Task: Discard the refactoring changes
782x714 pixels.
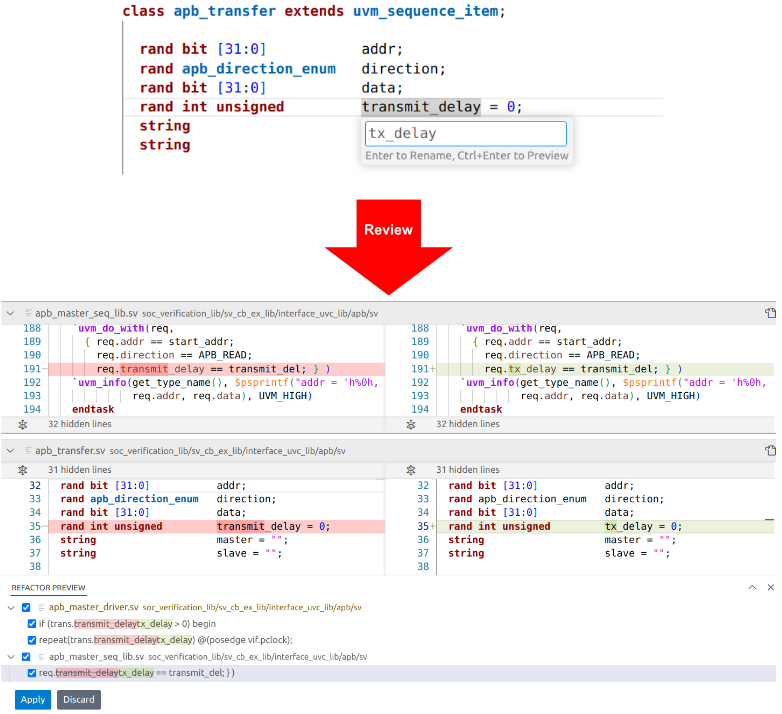Action: coord(79,699)
